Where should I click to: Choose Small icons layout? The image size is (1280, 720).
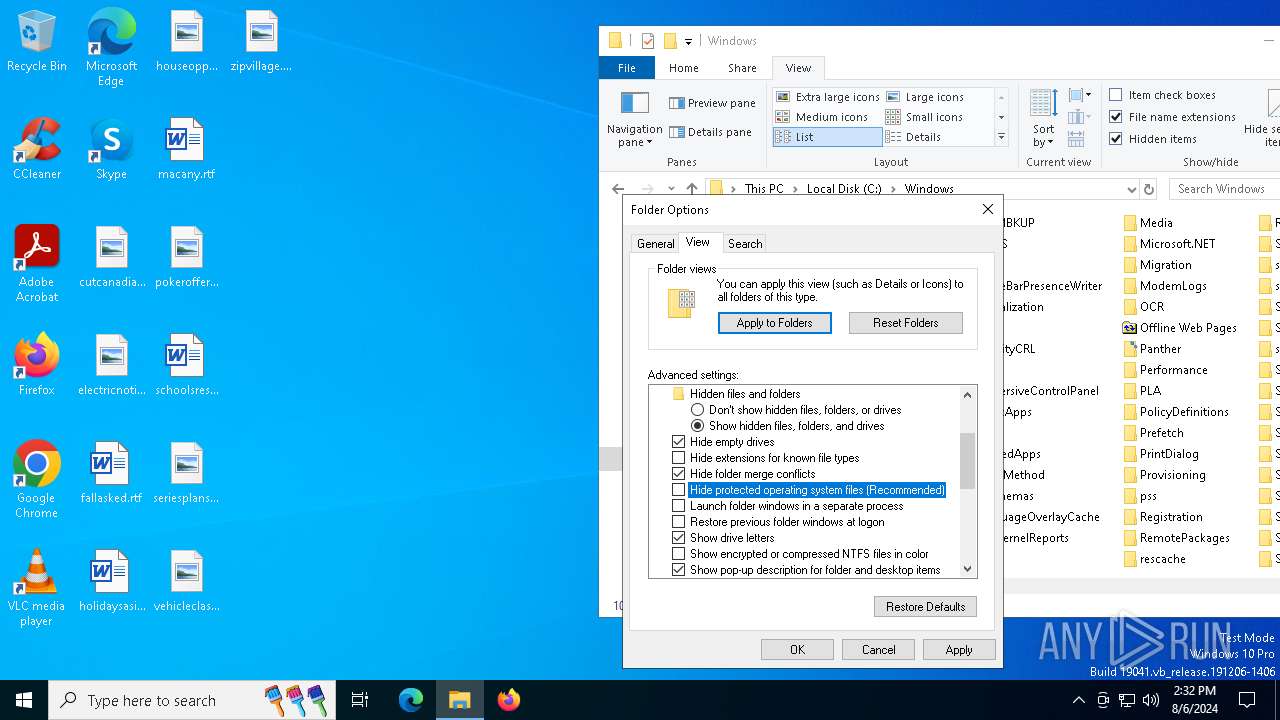pyautogui.click(x=925, y=117)
